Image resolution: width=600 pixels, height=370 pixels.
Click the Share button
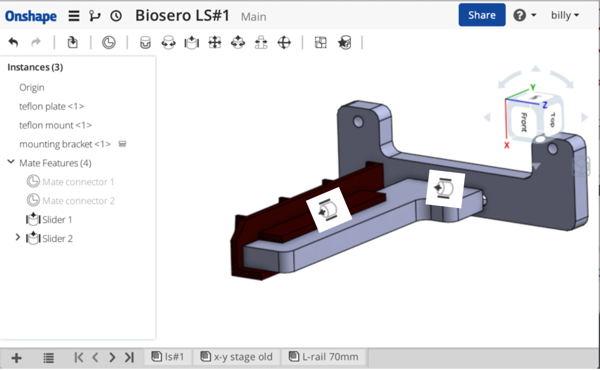click(x=482, y=15)
